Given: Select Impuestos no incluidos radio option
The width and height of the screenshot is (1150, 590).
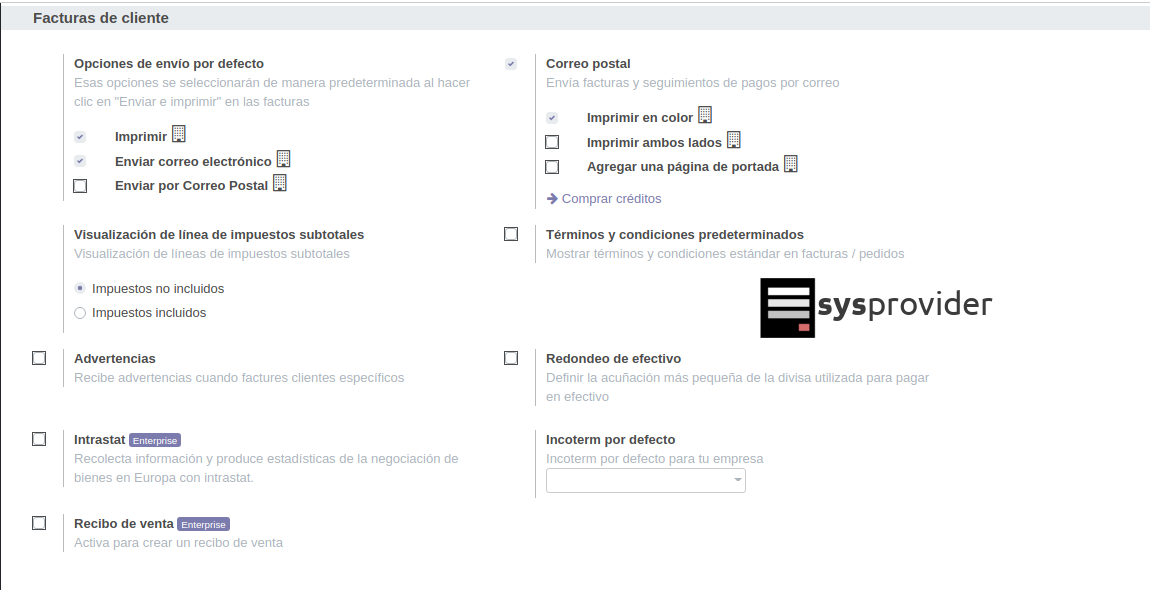Looking at the screenshot, I should pyautogui.click(x=80, y=288).
